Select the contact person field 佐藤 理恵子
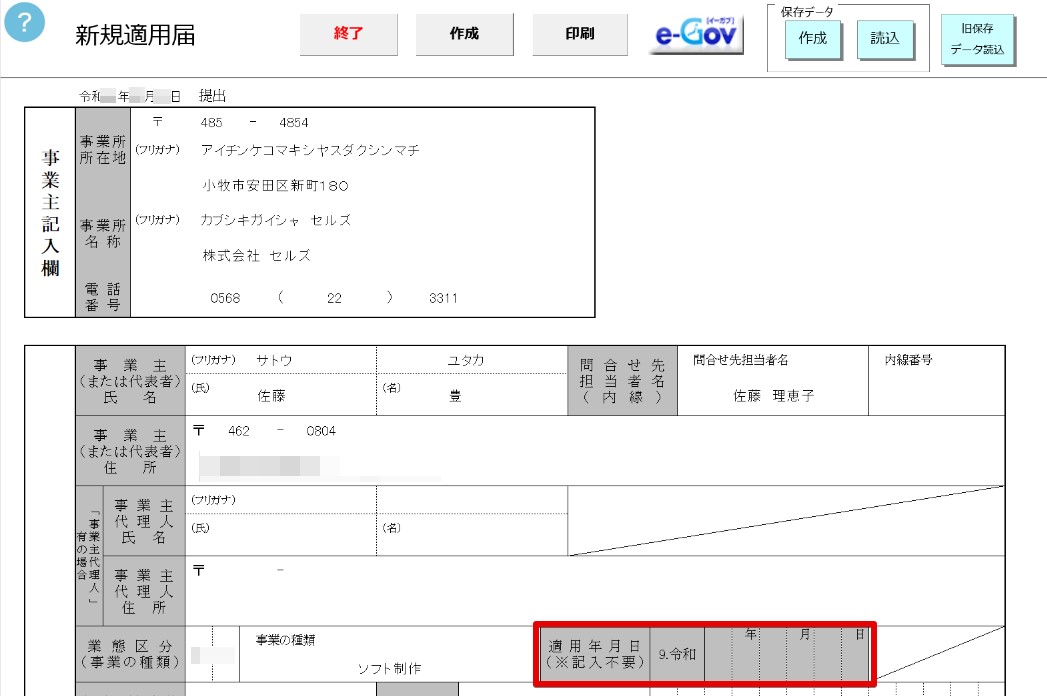The image size is (1047, 696). (773, 396)
